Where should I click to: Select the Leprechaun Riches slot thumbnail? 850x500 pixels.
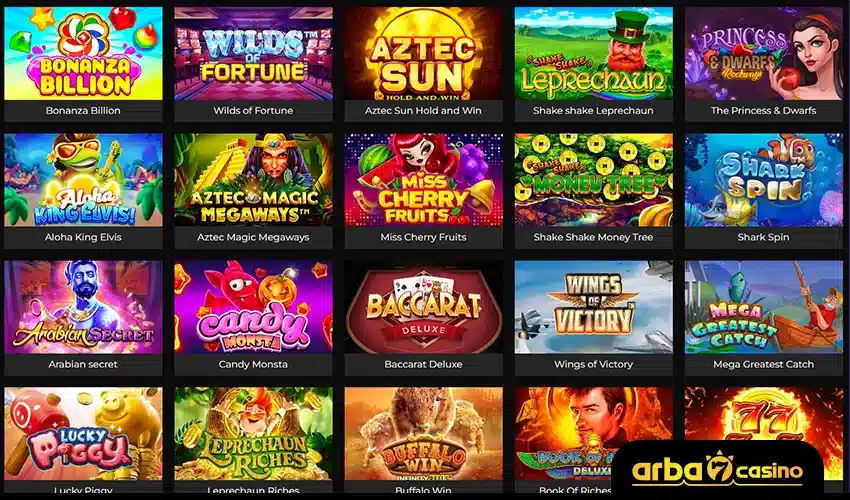[253, 433]
